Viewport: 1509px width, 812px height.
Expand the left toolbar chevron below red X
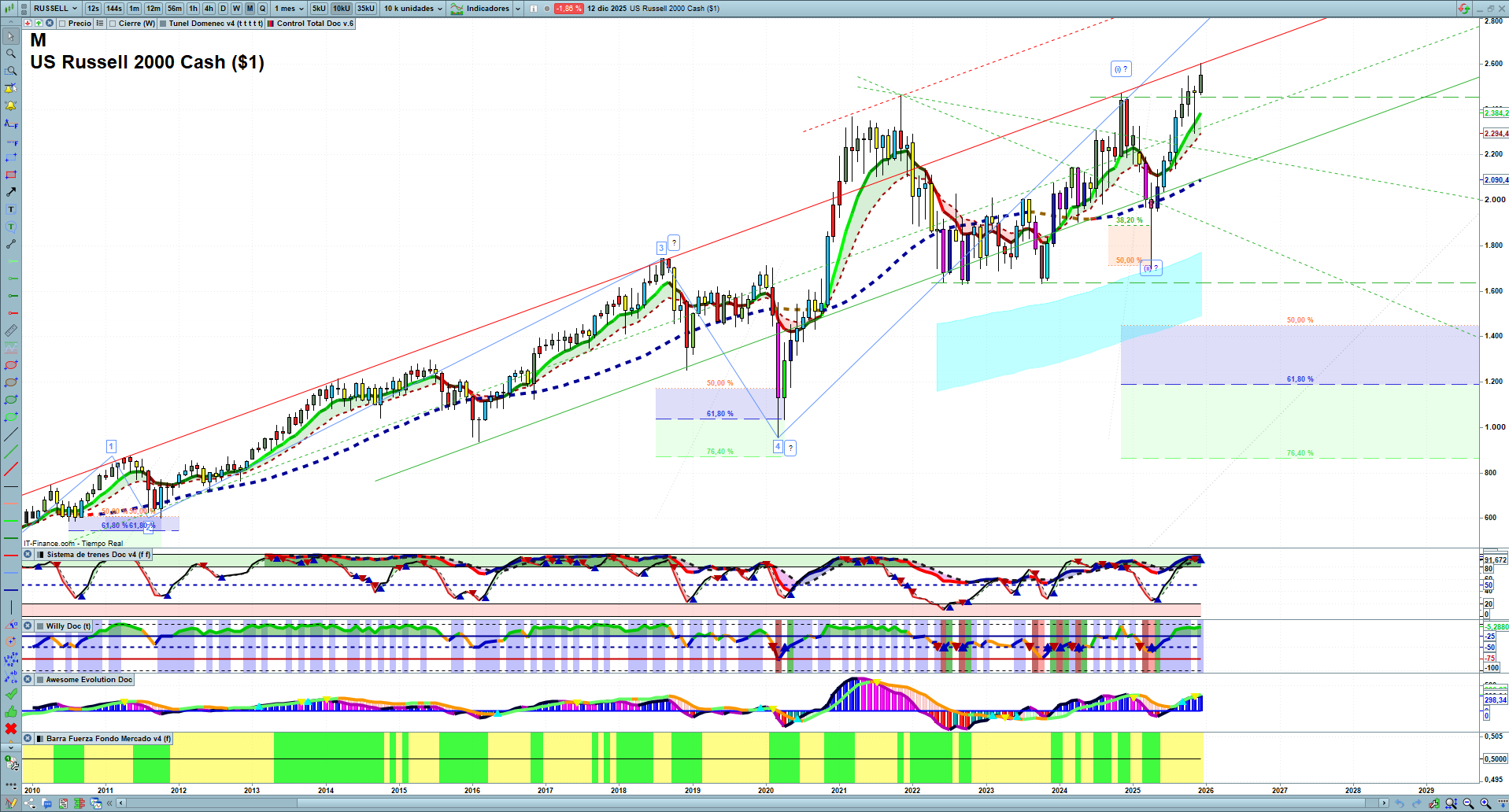(x=11, y=747)
